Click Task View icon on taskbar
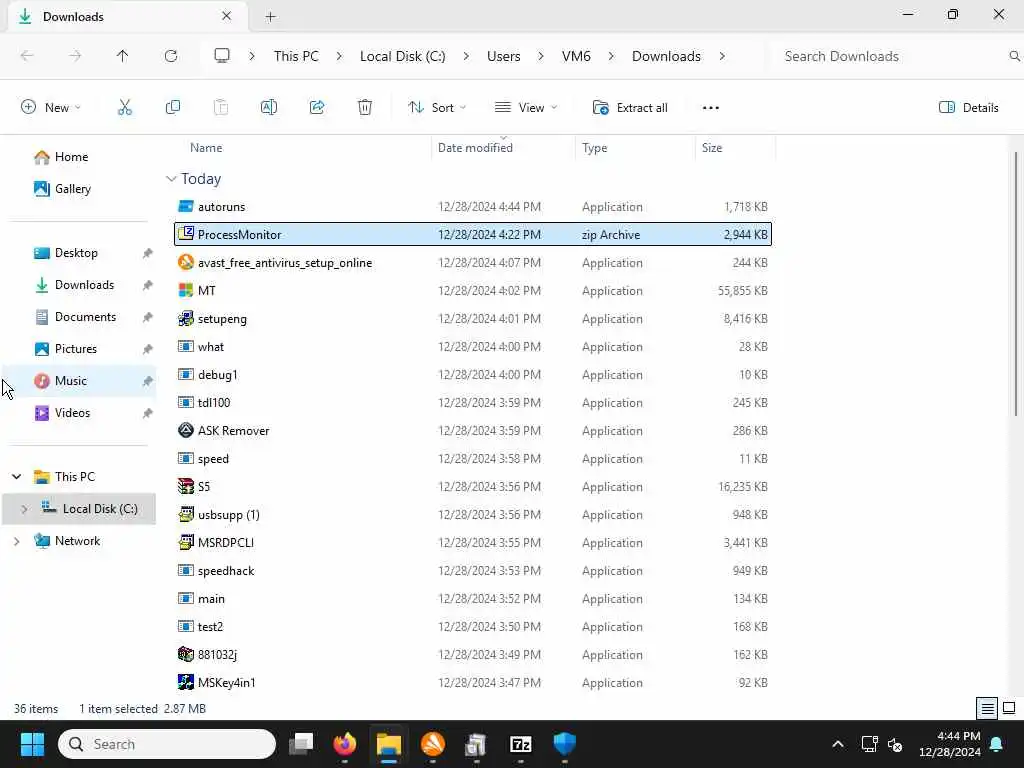Screen dimensions: 1024x768 coord(301,744)
